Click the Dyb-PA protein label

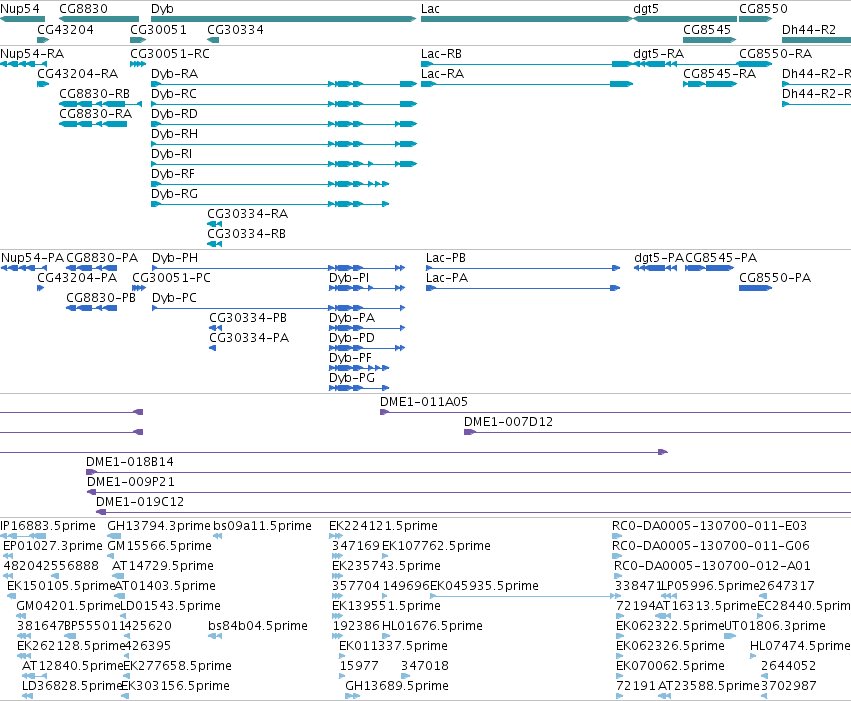[x=352, y=318]
